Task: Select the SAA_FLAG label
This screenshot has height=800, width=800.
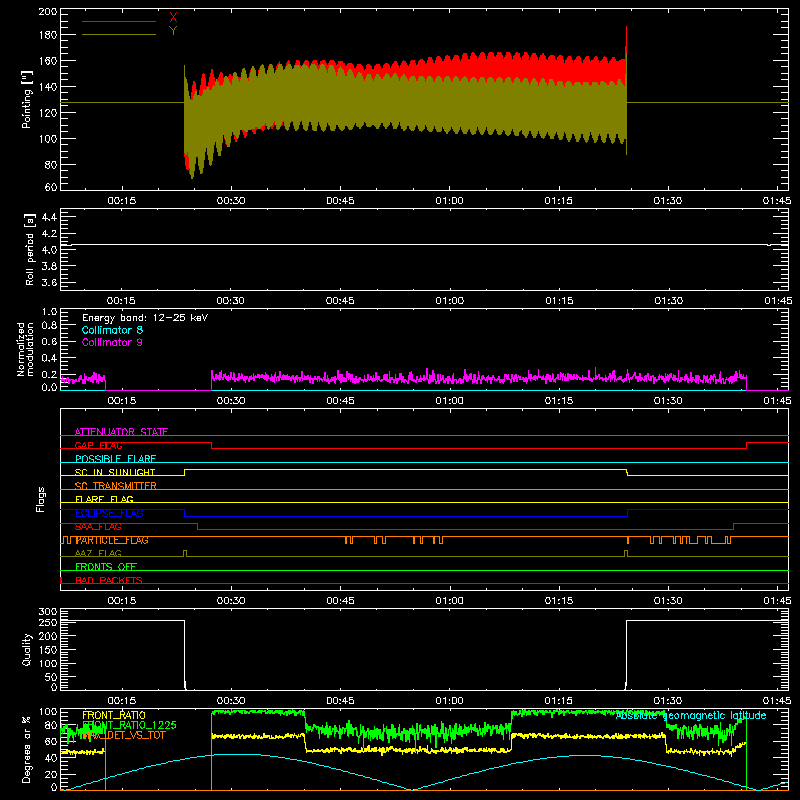Action: pos(98,527)
